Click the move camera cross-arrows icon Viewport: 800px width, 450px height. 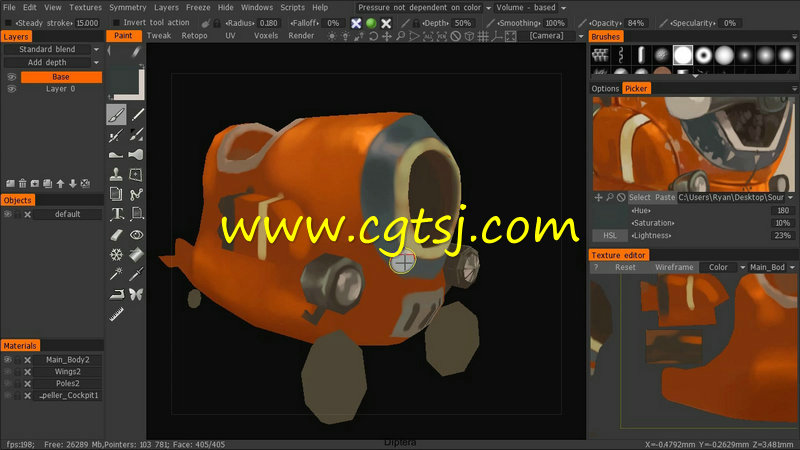click(x=387, y=36)
